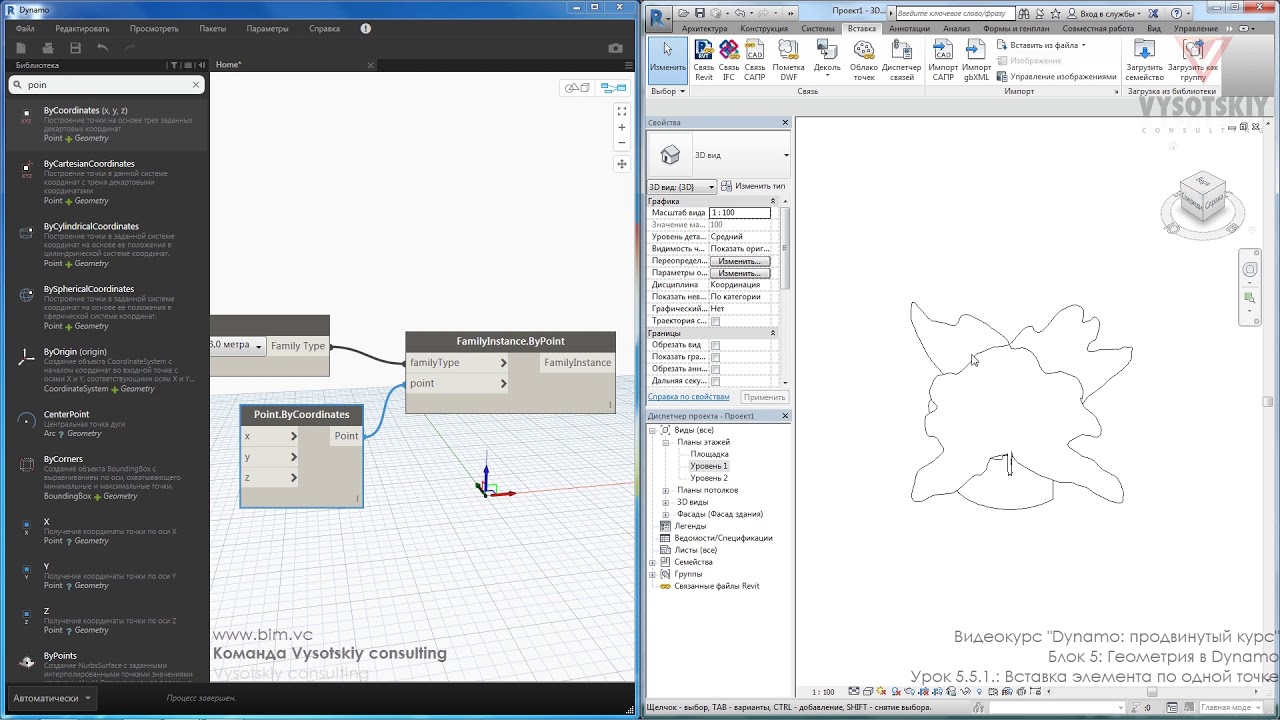Expand the 3D виды tree node
The height and width of the screenshot is (720, 1280).
pos(666,502)
